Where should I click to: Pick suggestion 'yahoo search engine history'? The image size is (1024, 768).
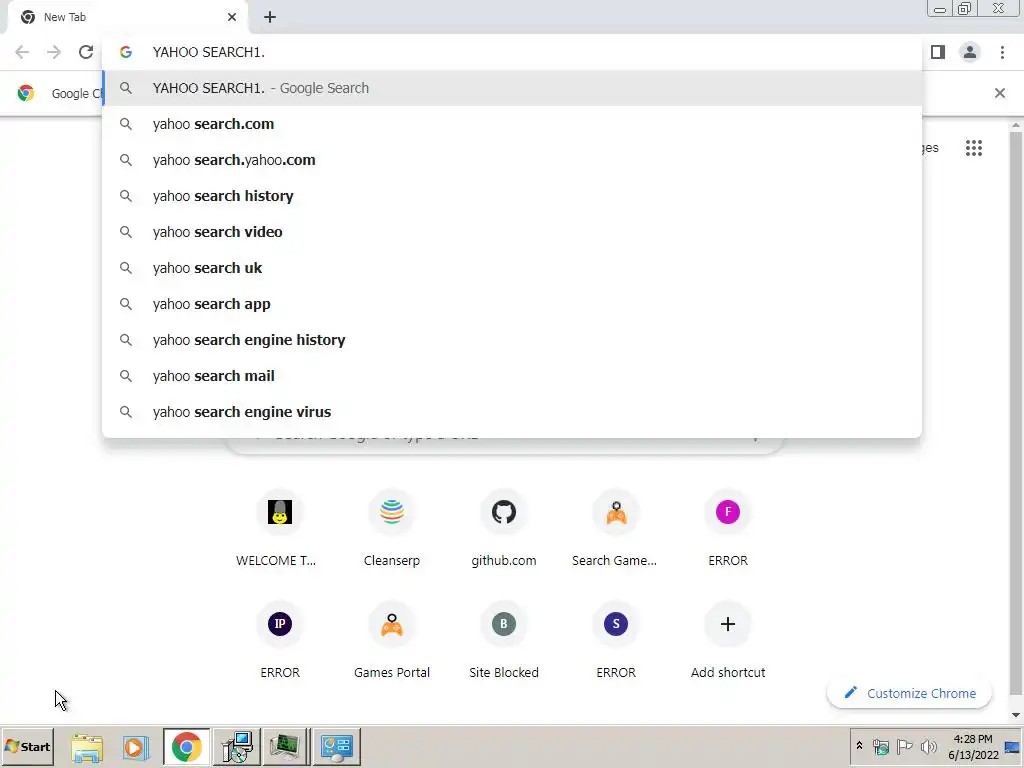pos(513,340)
